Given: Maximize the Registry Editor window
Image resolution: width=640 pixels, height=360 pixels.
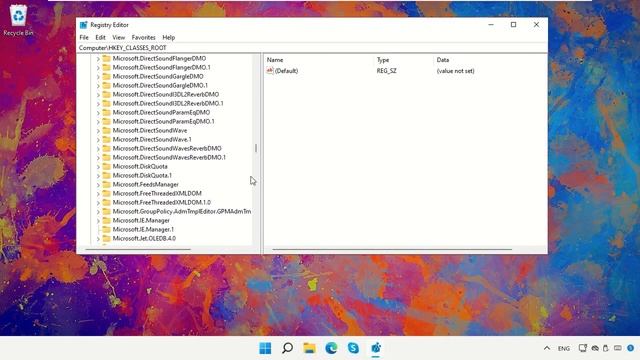Looking at the screenshot, I should click(513, 25).
